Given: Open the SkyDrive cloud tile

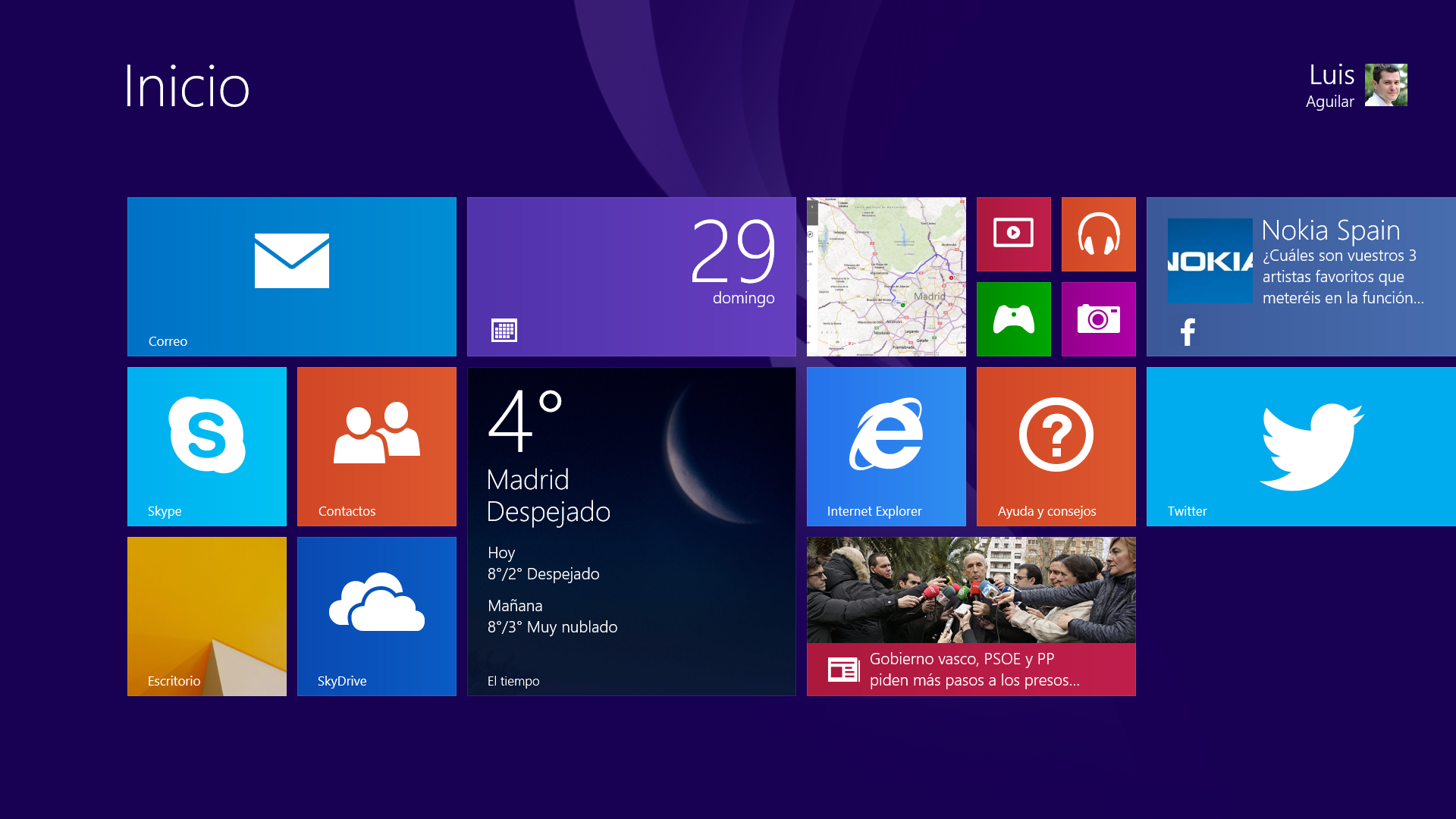Looking at the screenshot, I should click(x=377, y=616).
